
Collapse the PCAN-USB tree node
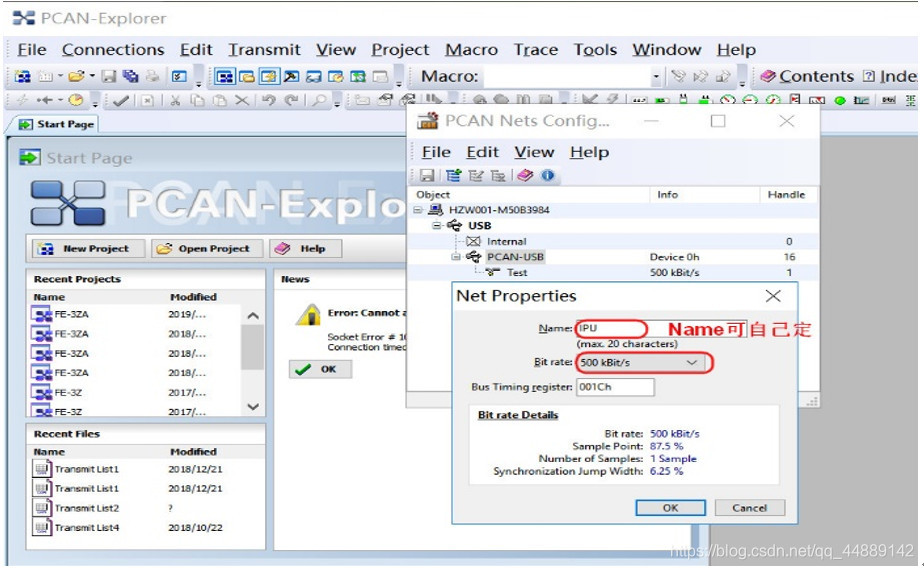point(456,256)
